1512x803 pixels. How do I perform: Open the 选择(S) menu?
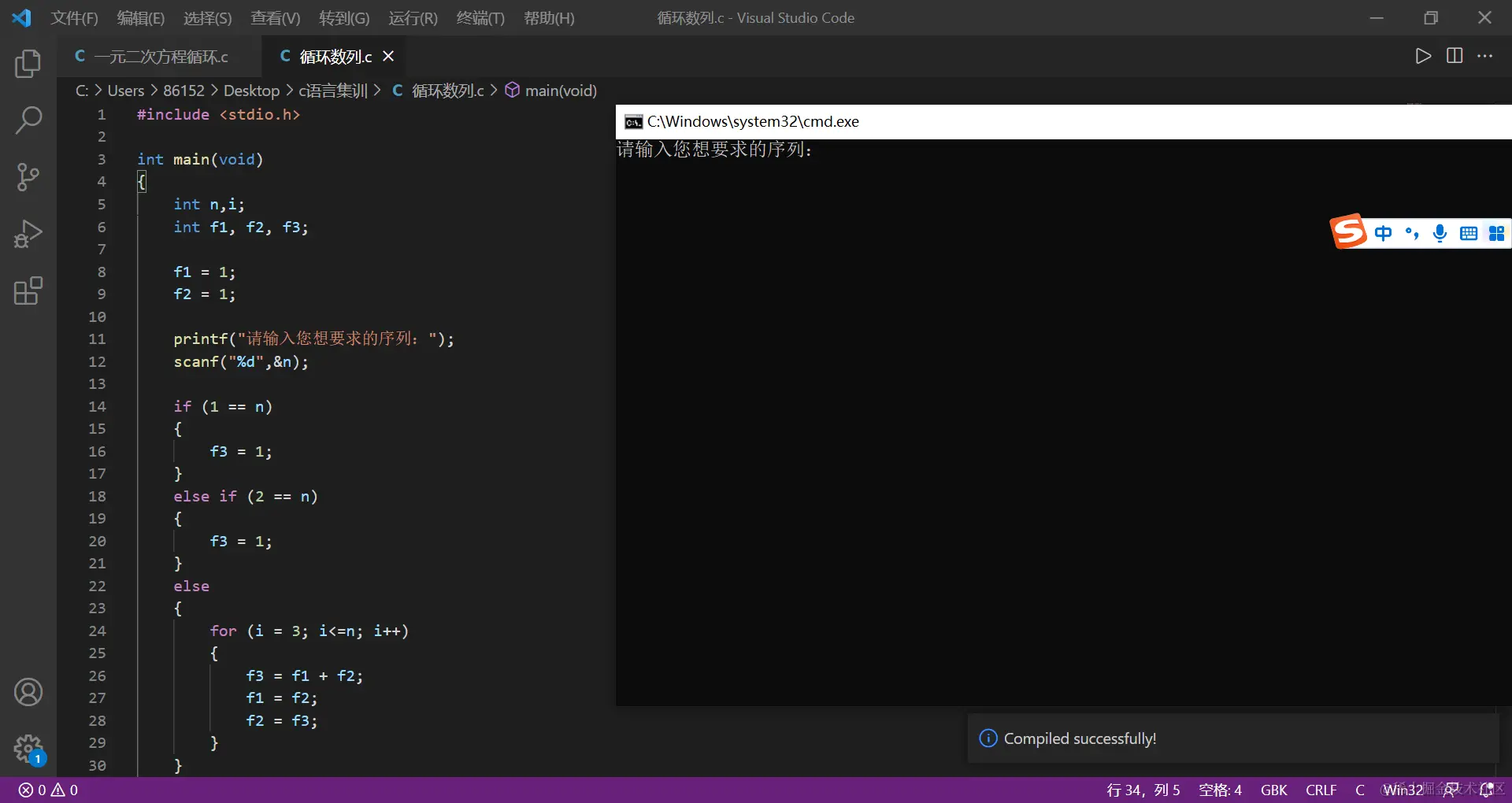click(208, 18)
